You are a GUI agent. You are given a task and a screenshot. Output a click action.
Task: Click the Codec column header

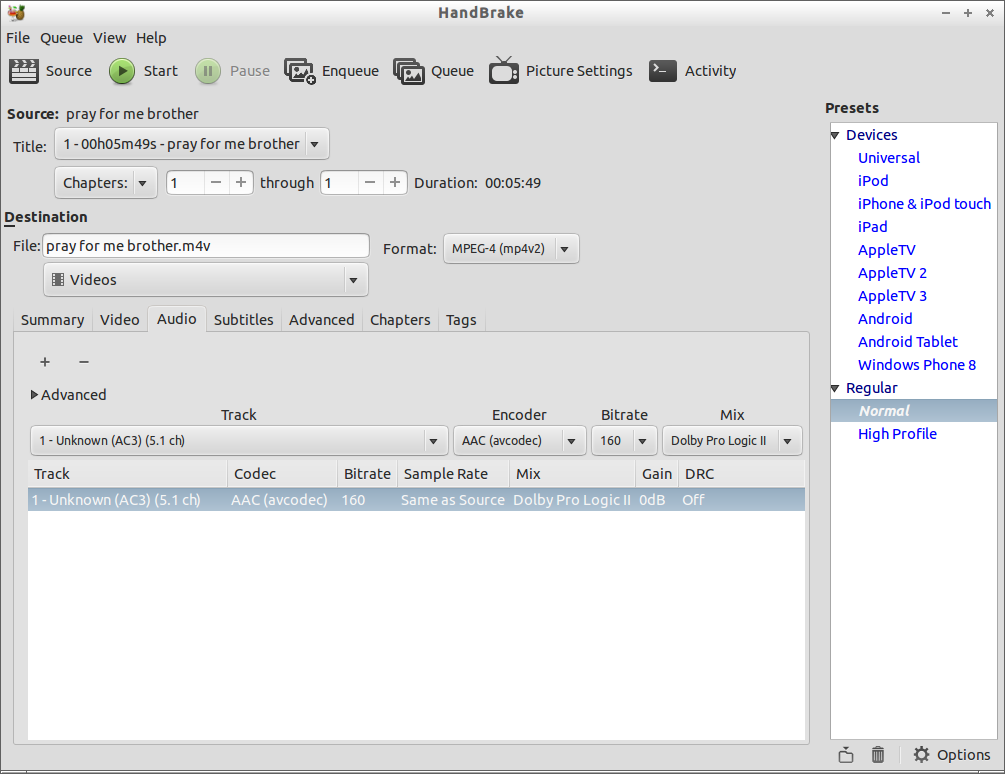tap(283, 474)
